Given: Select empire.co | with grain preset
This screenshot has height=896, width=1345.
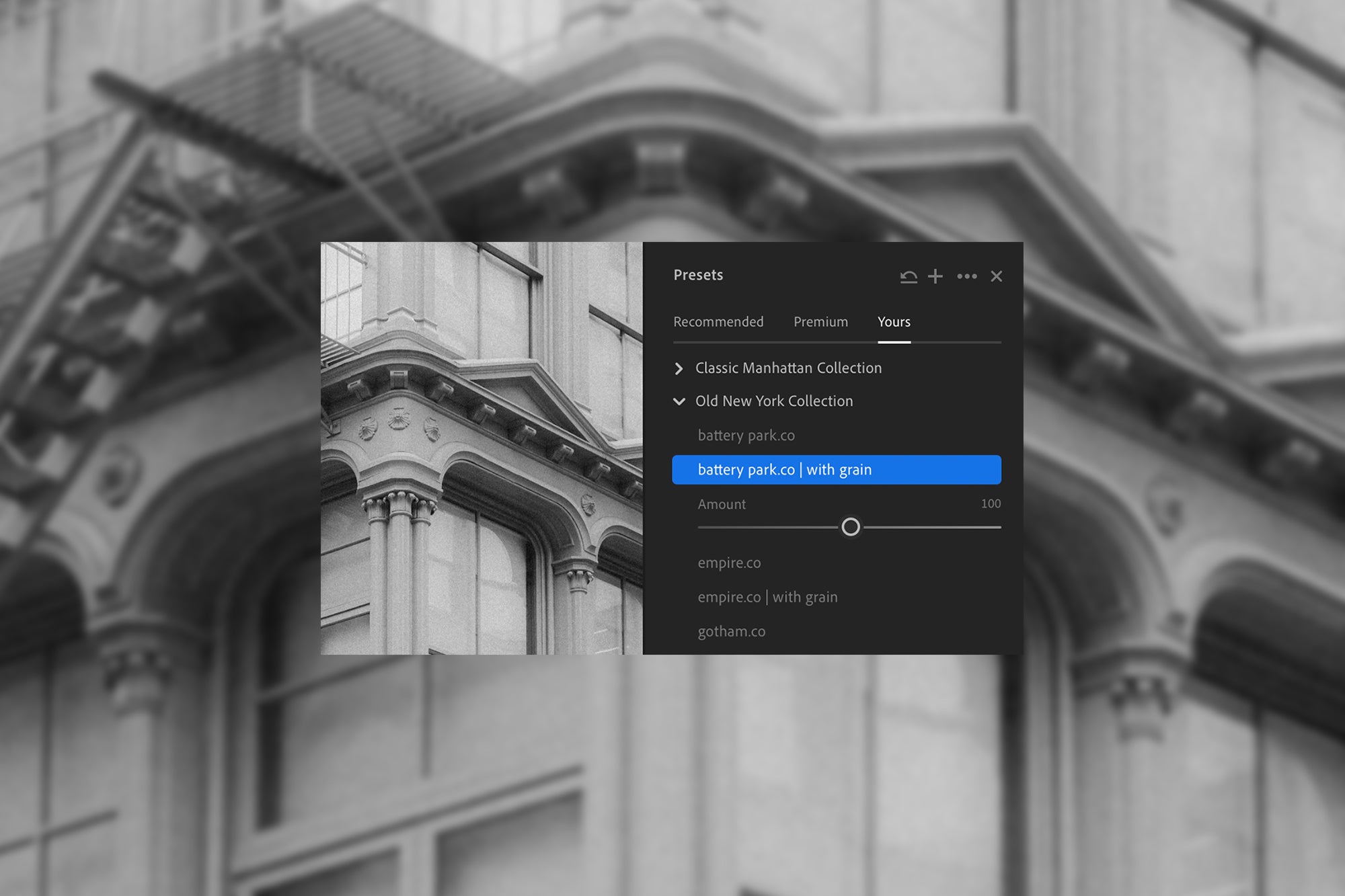Looking at the screenshot, I should 767,598.
